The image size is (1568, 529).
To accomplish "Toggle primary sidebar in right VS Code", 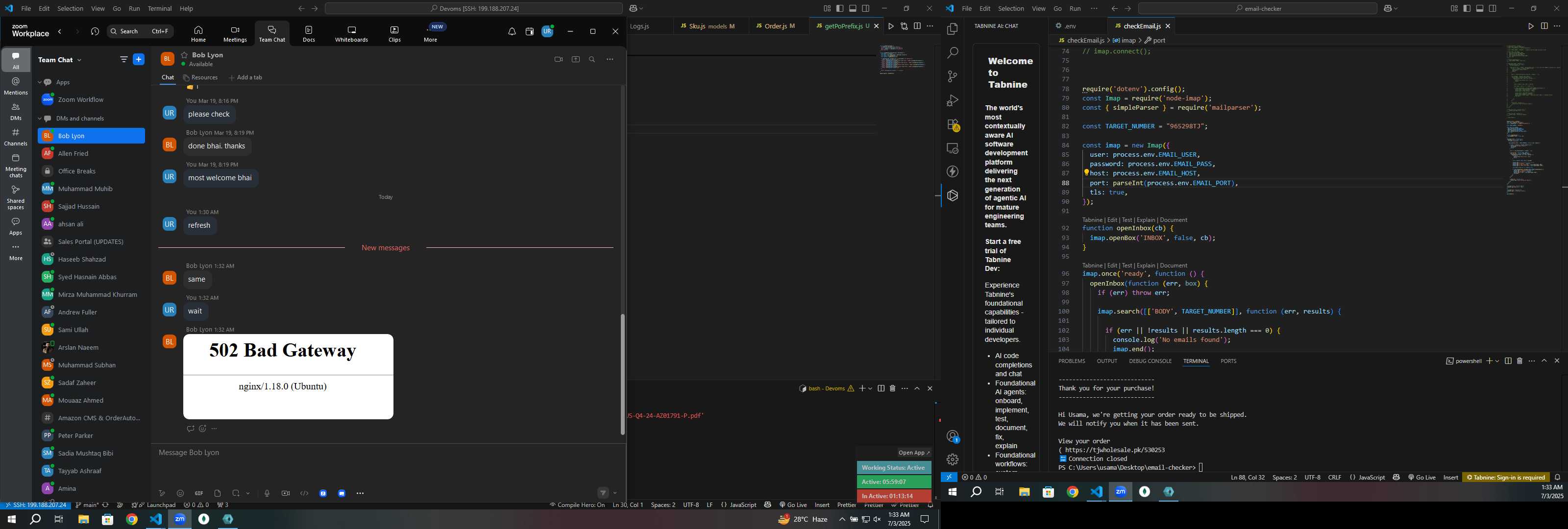I will (x=1467, y=8).
